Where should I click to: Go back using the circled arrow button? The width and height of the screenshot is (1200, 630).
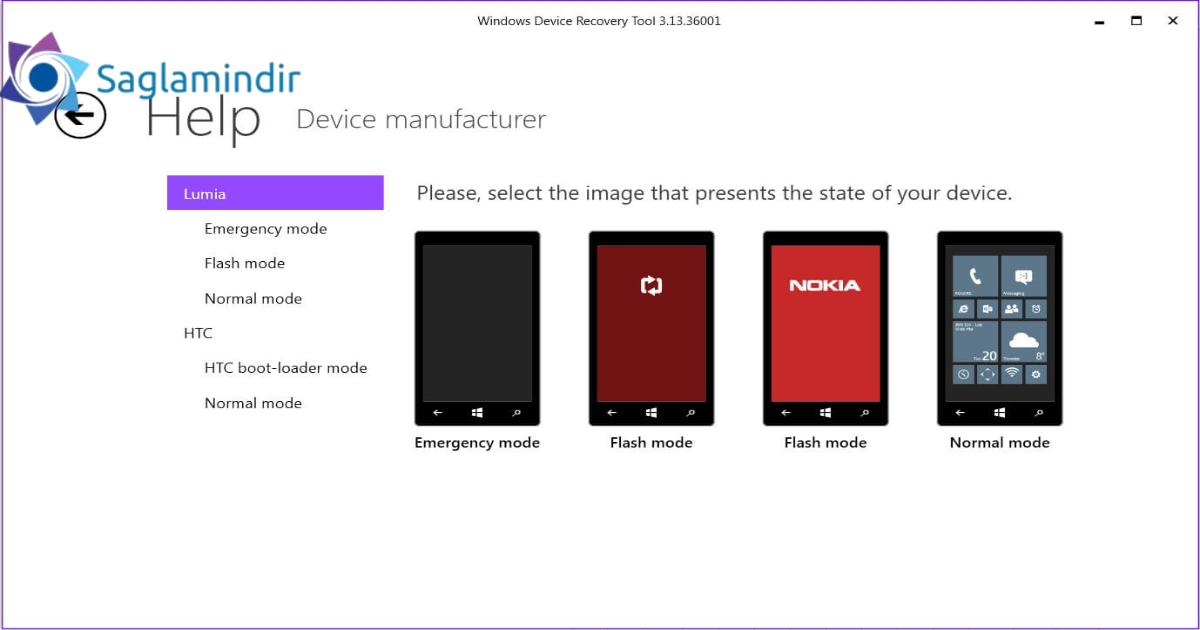coord(80,115)
